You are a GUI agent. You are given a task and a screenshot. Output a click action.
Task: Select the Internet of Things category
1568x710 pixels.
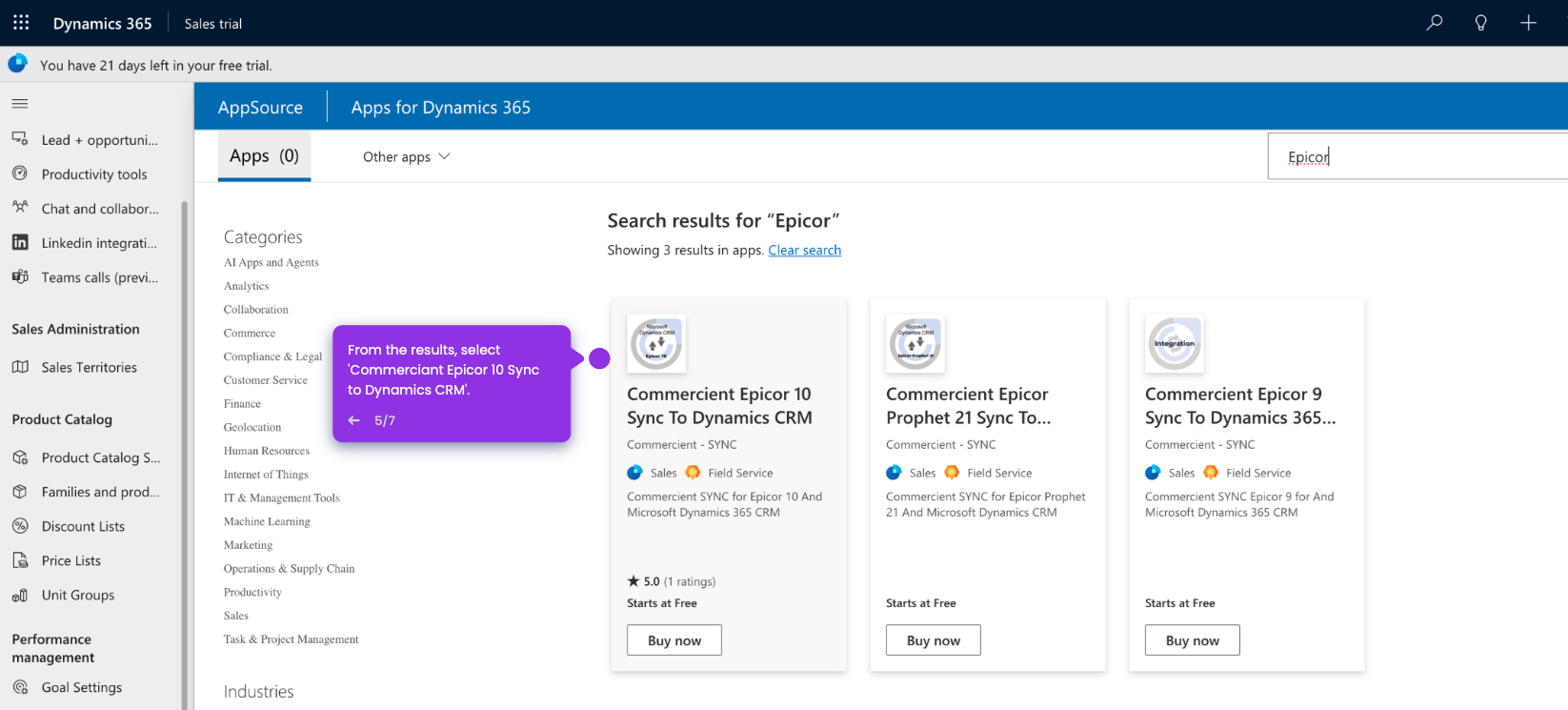tap(266, 475)
